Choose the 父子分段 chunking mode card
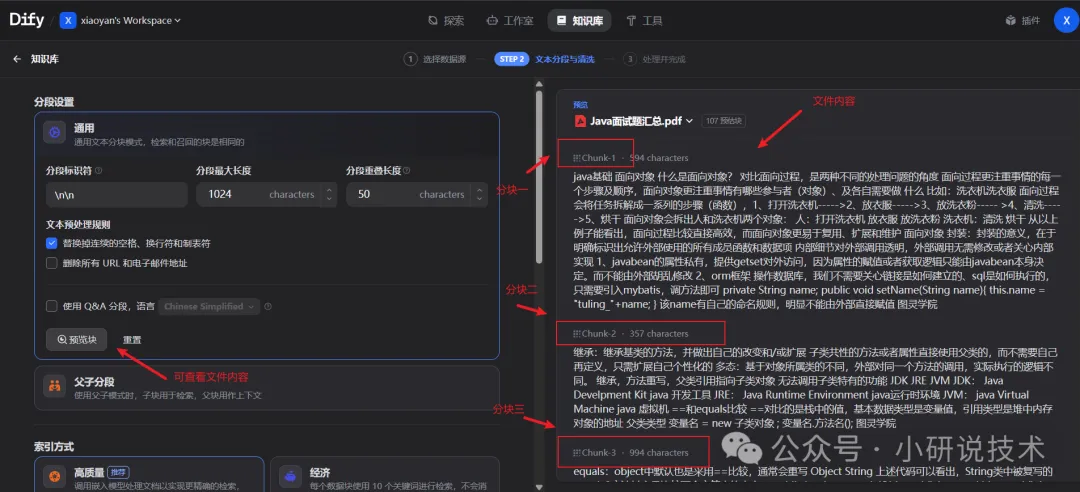This screenshot has height=492, width=1080. pos(267,388)
